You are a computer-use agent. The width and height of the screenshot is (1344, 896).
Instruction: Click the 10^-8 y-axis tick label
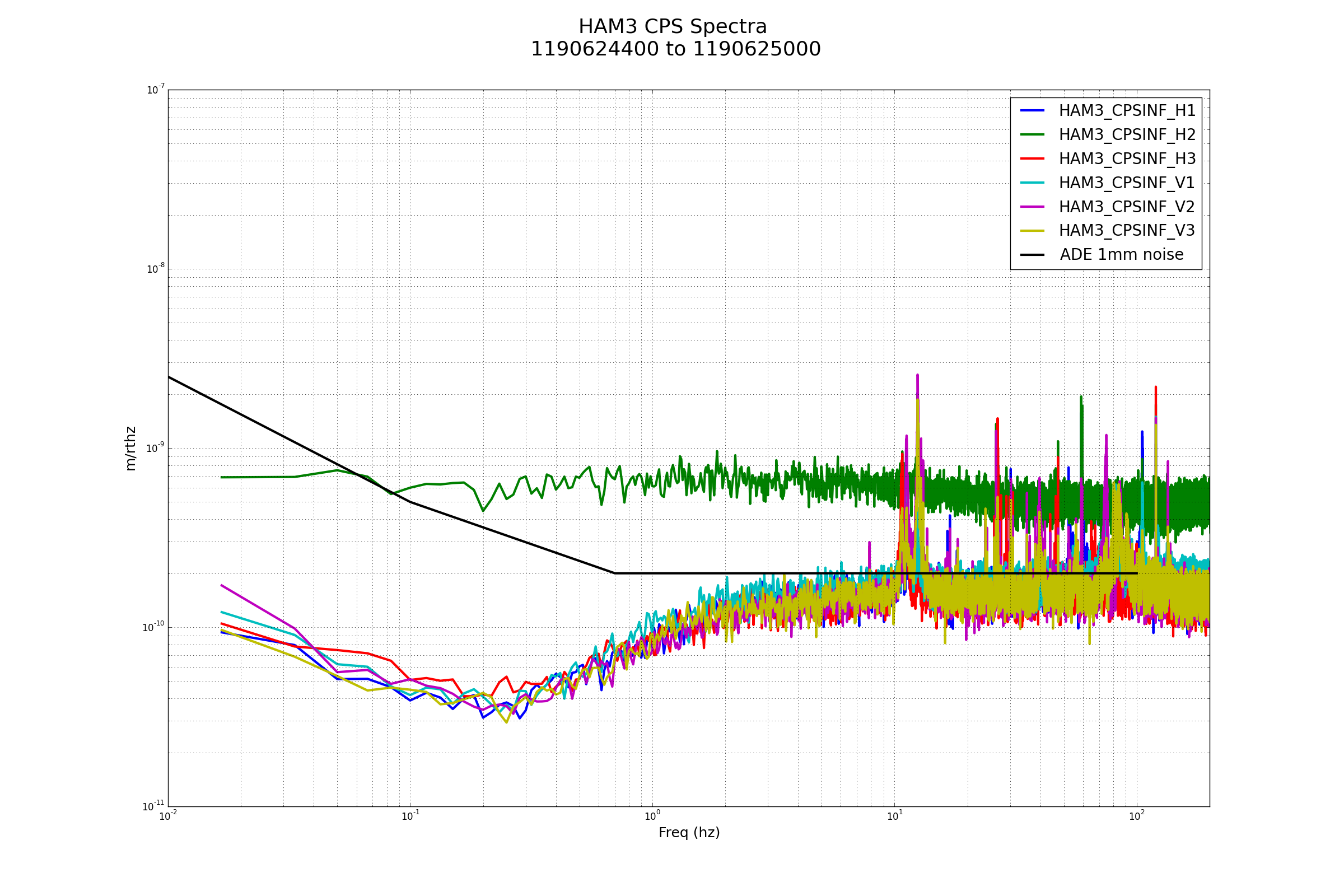tap(156, 269)
